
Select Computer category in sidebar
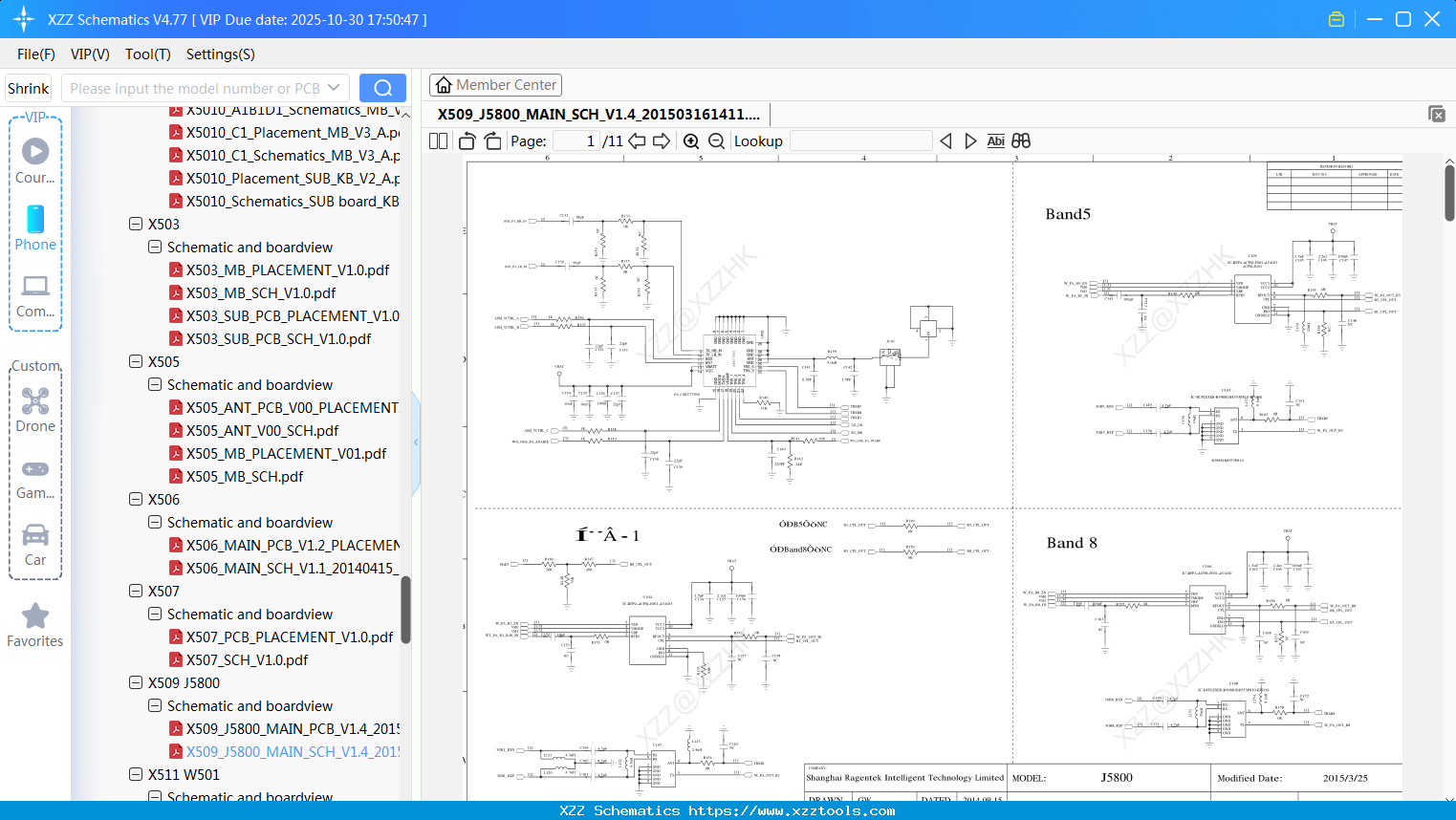pos(35,295)
